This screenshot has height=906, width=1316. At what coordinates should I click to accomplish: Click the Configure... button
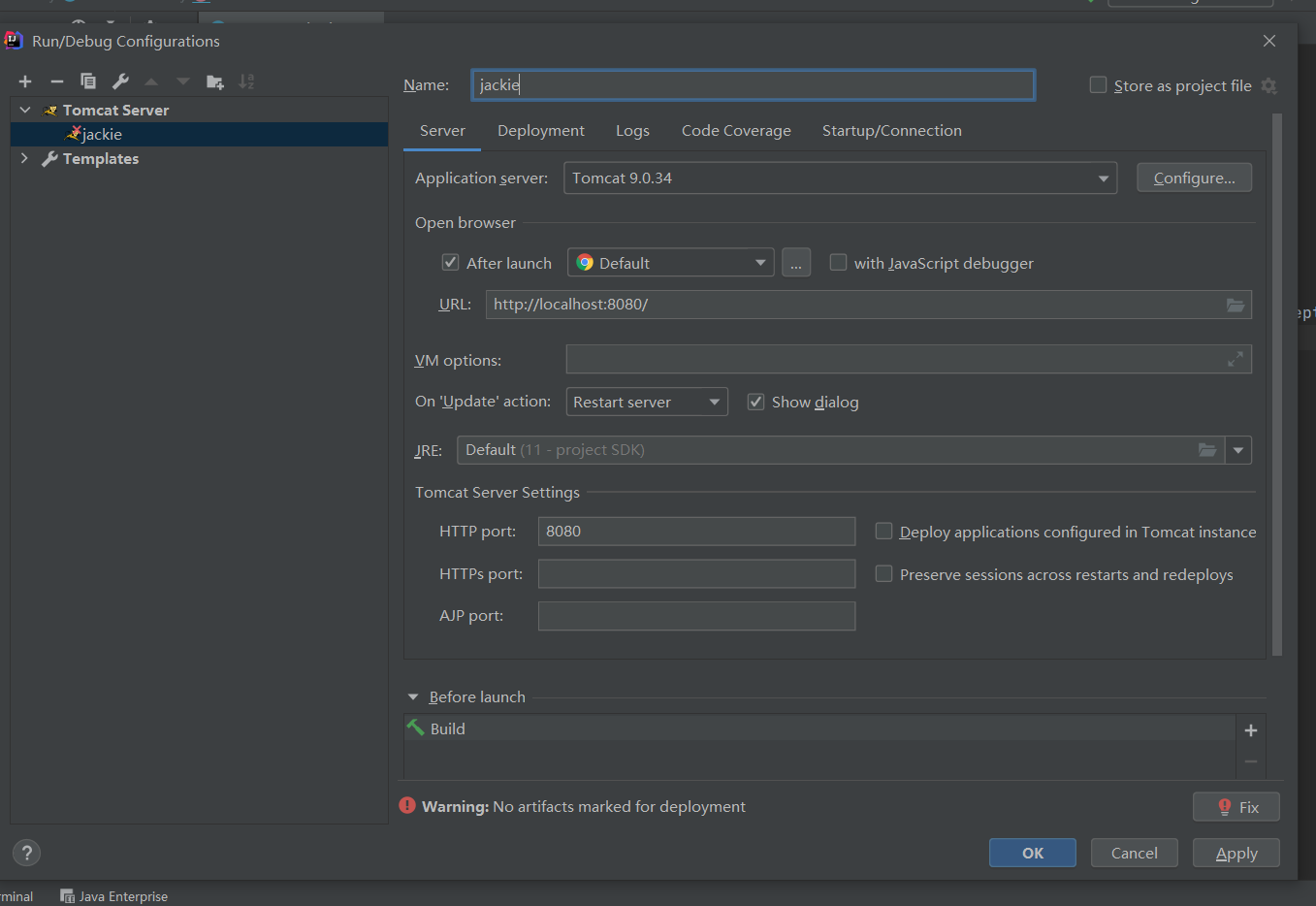[x=1195, y=178]
